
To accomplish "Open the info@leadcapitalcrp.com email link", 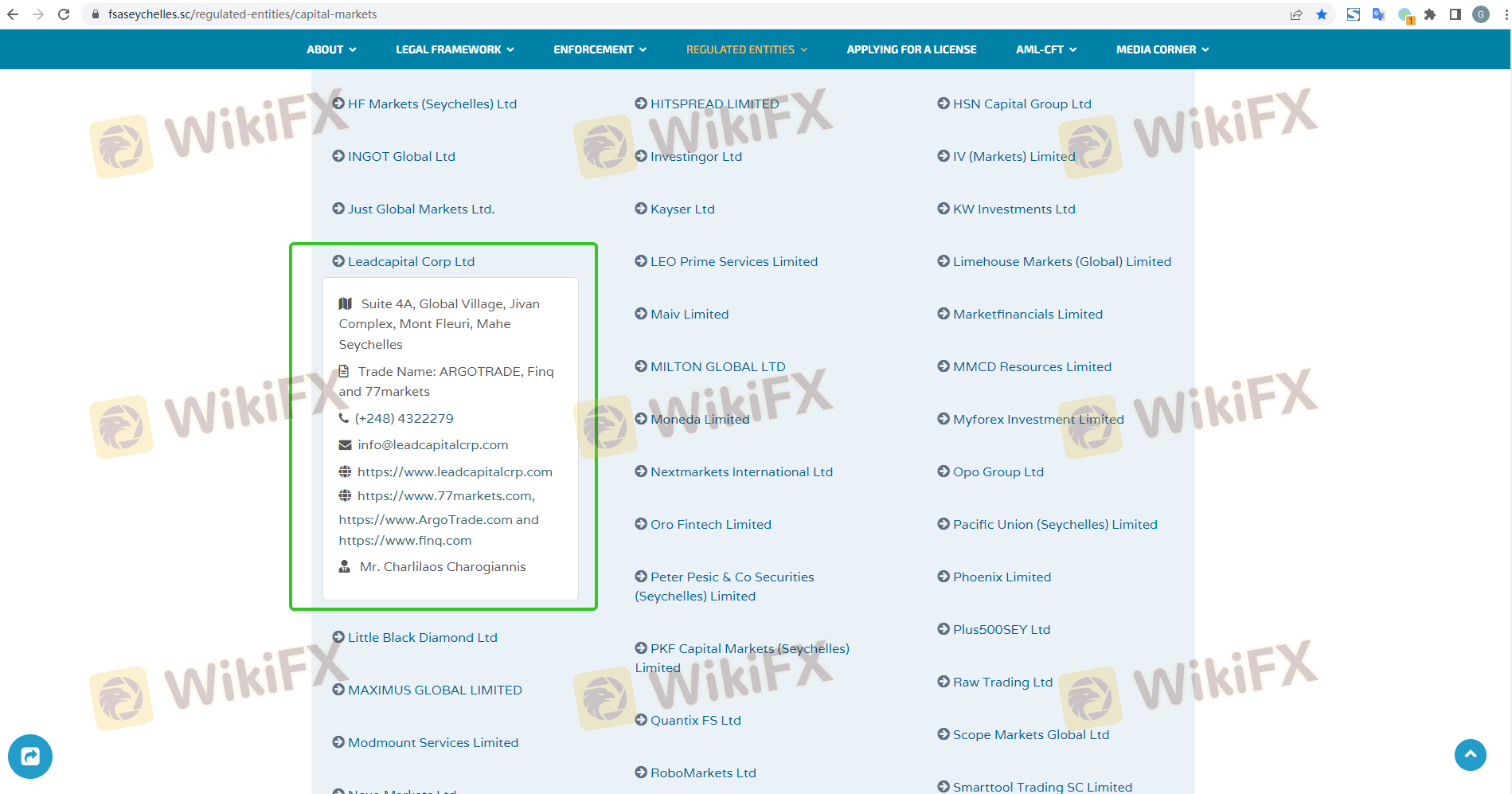I will [x=432, y=444].
